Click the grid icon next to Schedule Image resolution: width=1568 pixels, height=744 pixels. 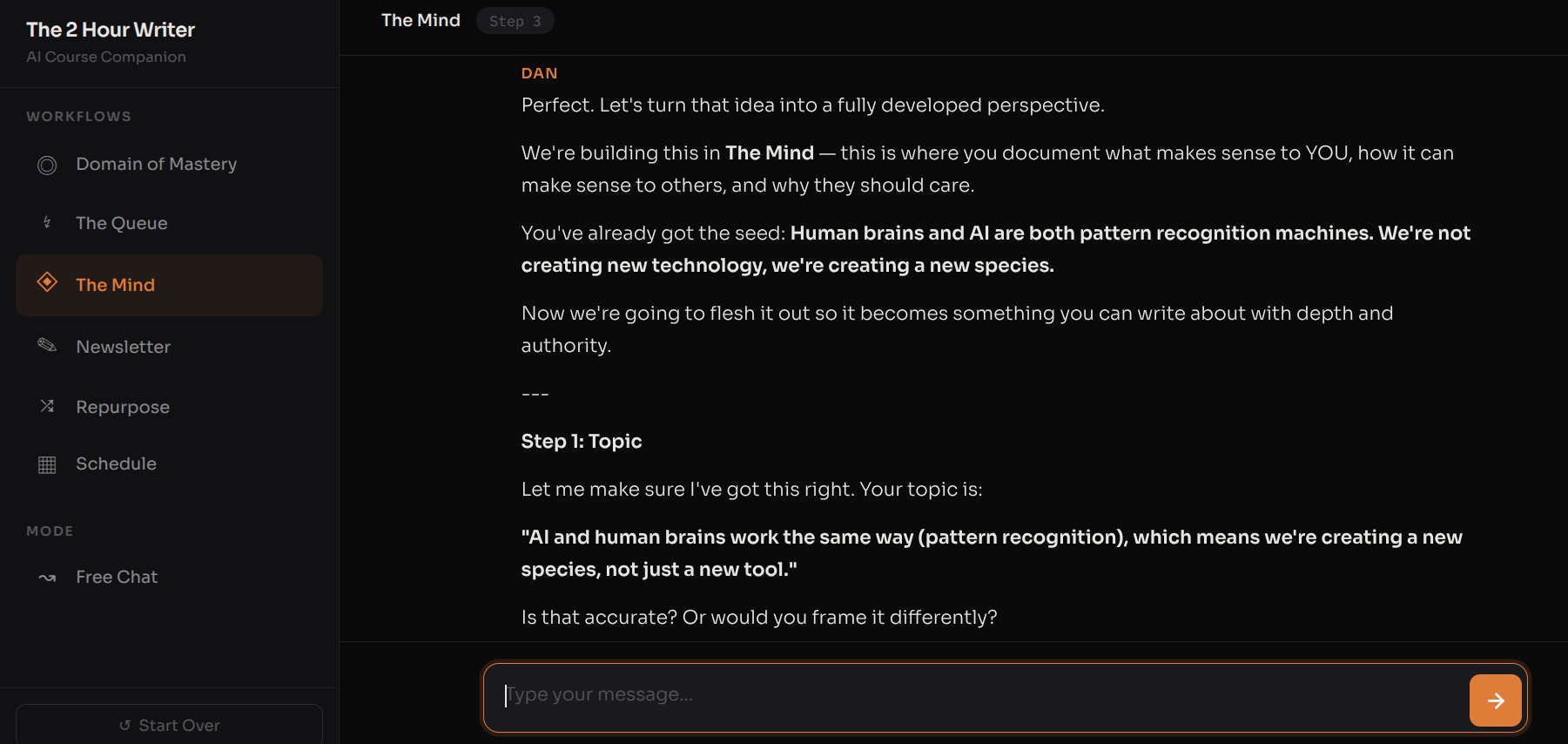[x=46, y=463]
